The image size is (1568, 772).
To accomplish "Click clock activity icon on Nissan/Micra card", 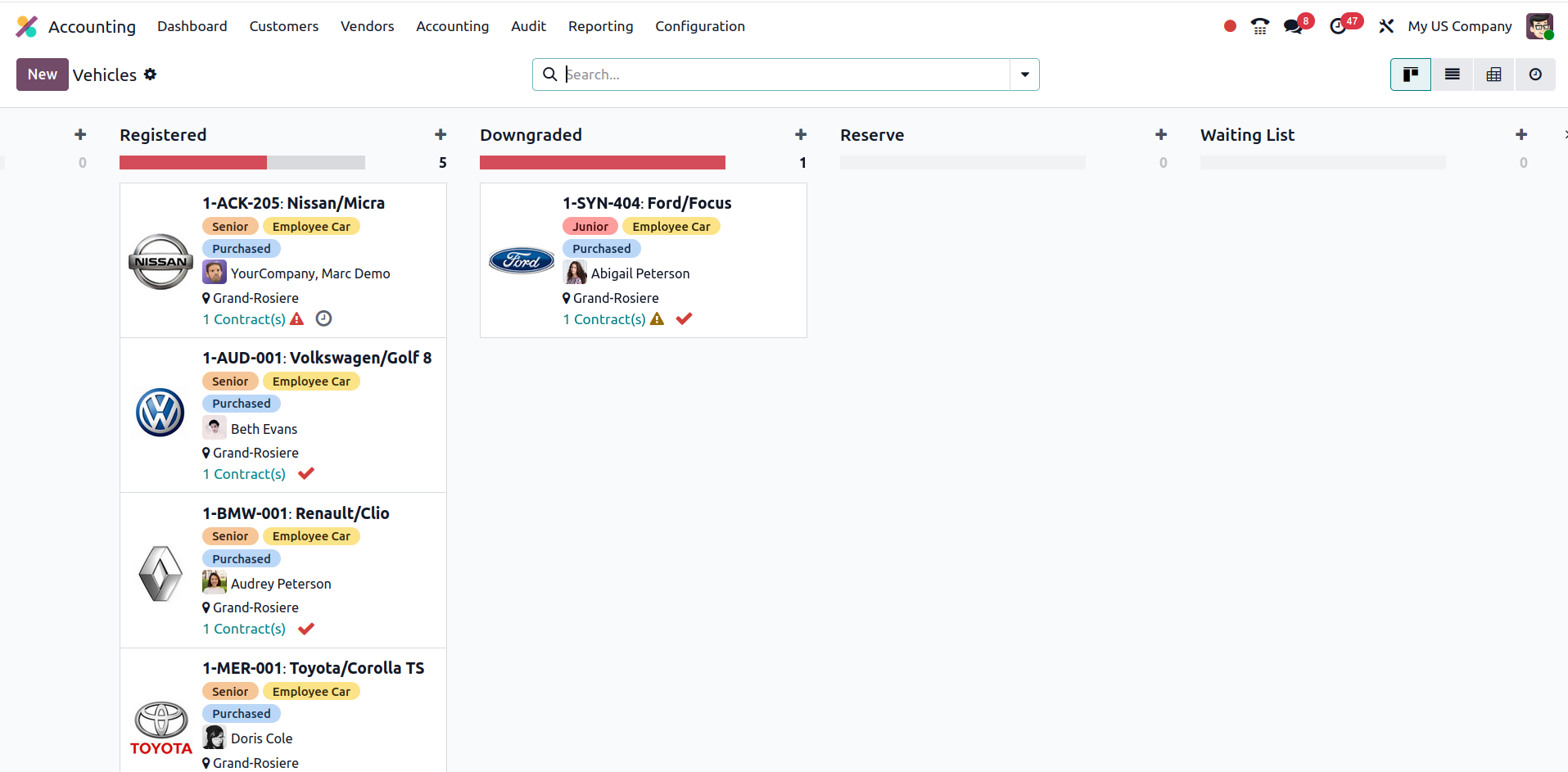I will (323, 318).
